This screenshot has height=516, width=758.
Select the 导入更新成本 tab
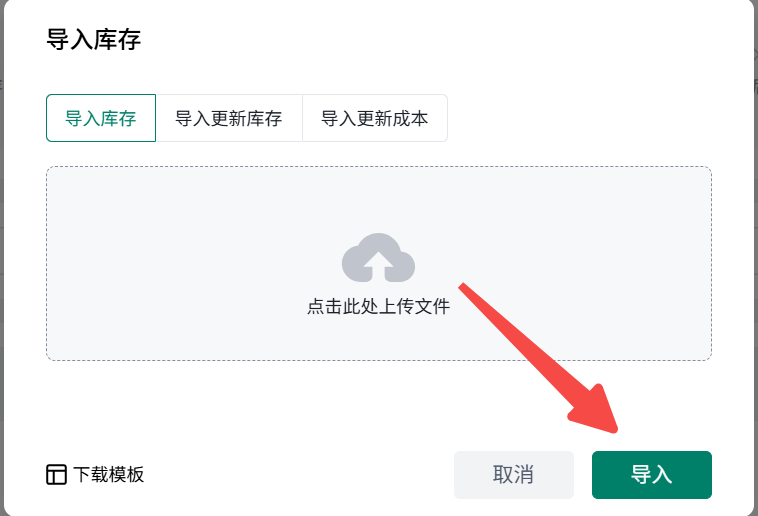click(x=374, y=118)
